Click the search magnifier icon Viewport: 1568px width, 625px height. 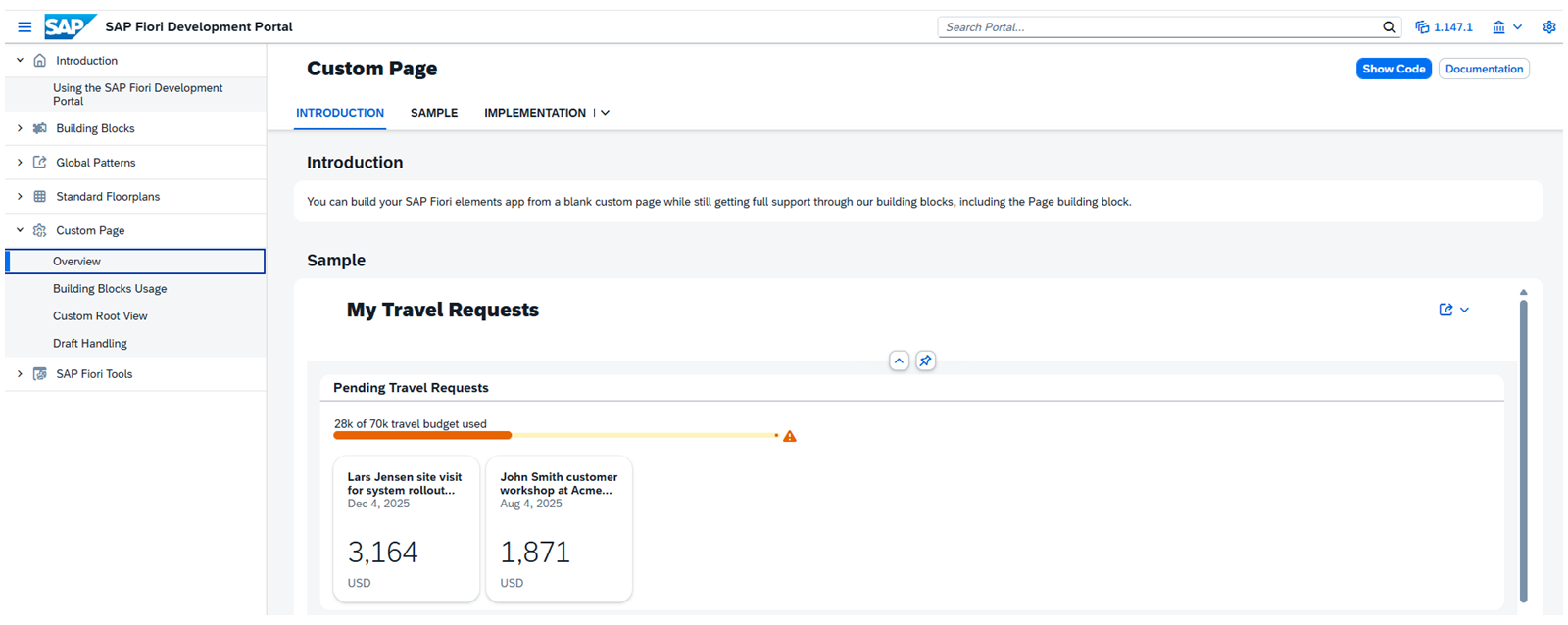[x=1389, y=27]
